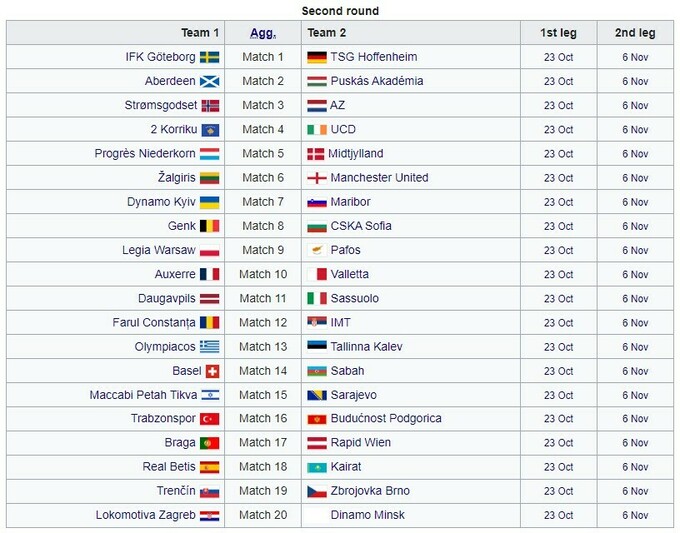Click the Swiss flag next to Basel
Image resolution: width=680 pixels, height=533 pixels.
point(210,371)
